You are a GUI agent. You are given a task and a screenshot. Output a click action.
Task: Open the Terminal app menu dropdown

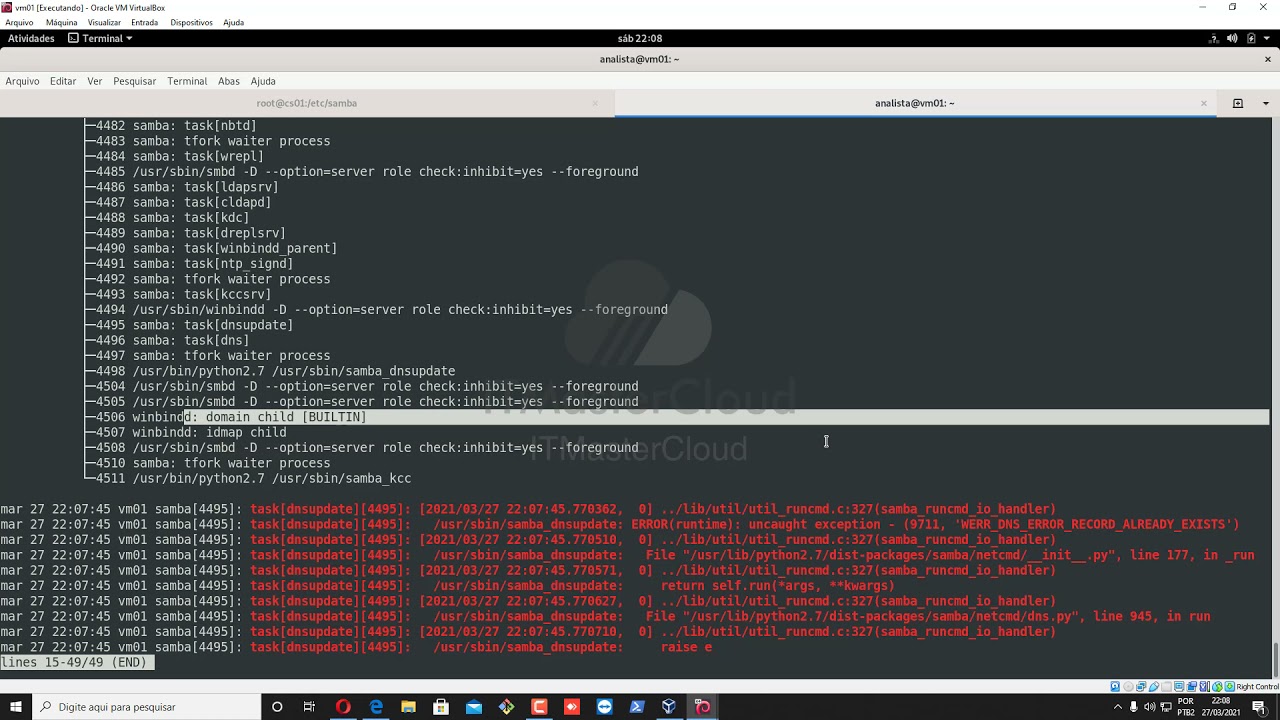pyautogui.click(x=100, y=38)
